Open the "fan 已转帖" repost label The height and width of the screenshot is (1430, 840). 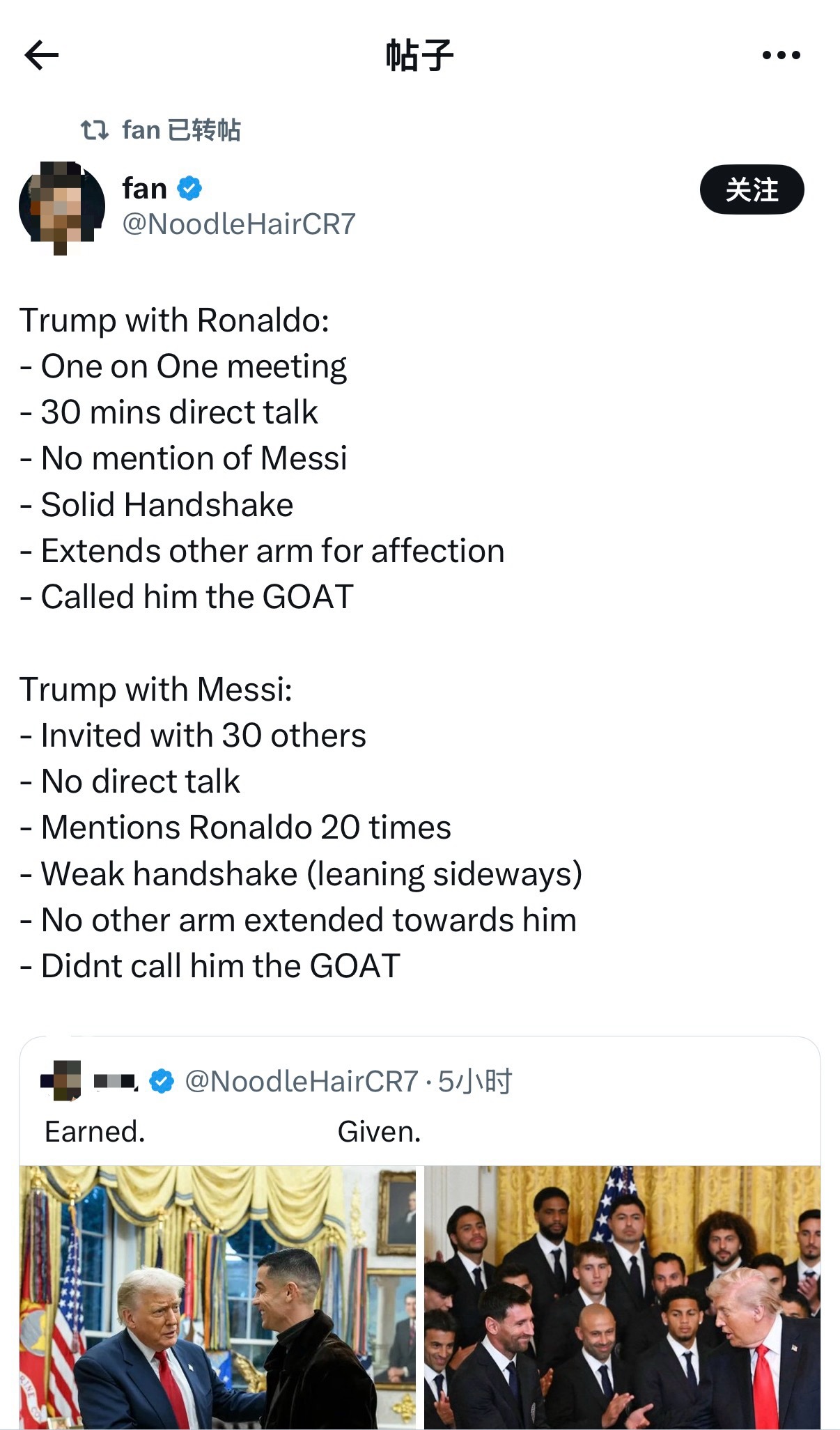pyautogui.click(x=181, y=130)
